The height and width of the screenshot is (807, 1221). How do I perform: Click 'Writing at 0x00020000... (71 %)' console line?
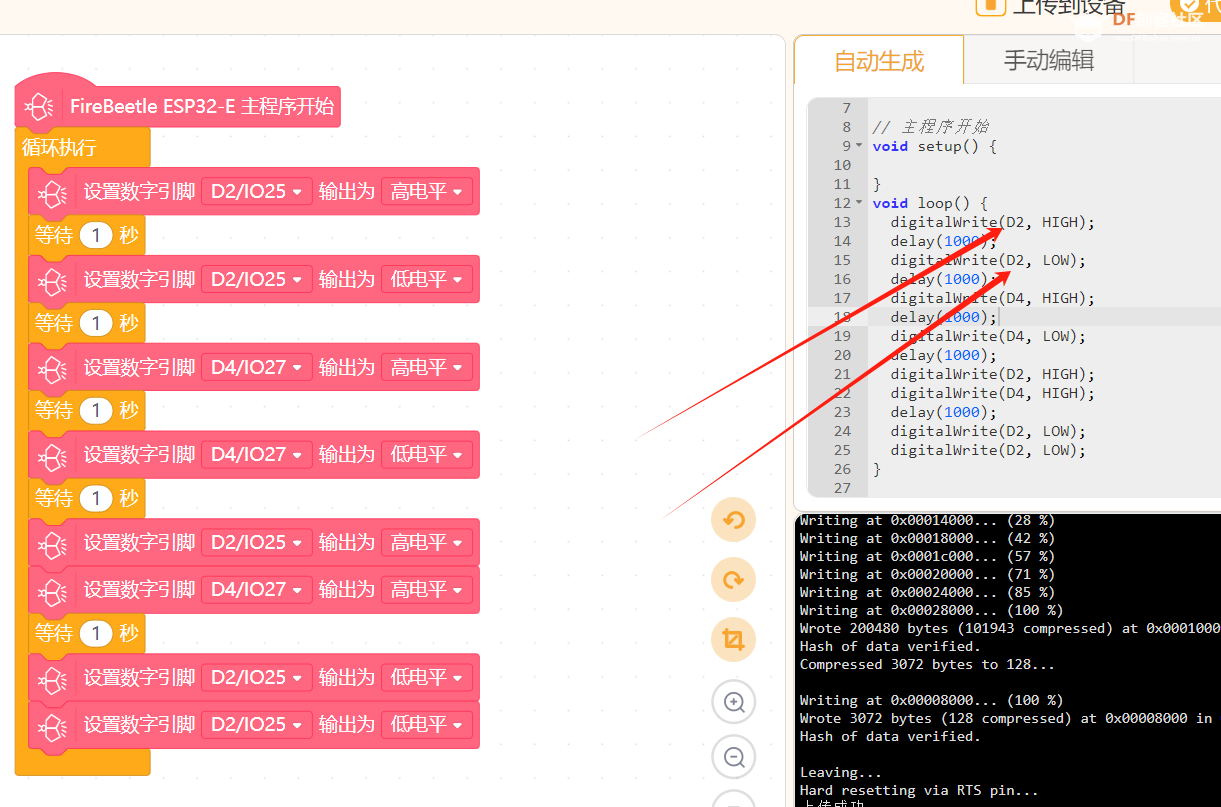[927, 574]
